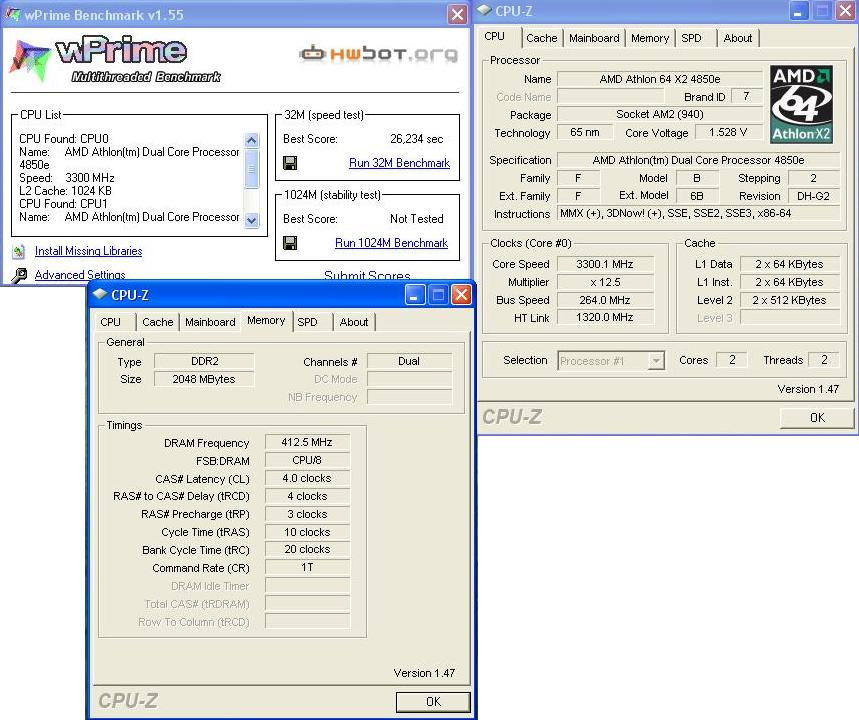Image resolution: width=859 pixels, height=720 pixels.
Task: Switch to Memory tab in right CPU-Z
Action: [x=650, y=38]
